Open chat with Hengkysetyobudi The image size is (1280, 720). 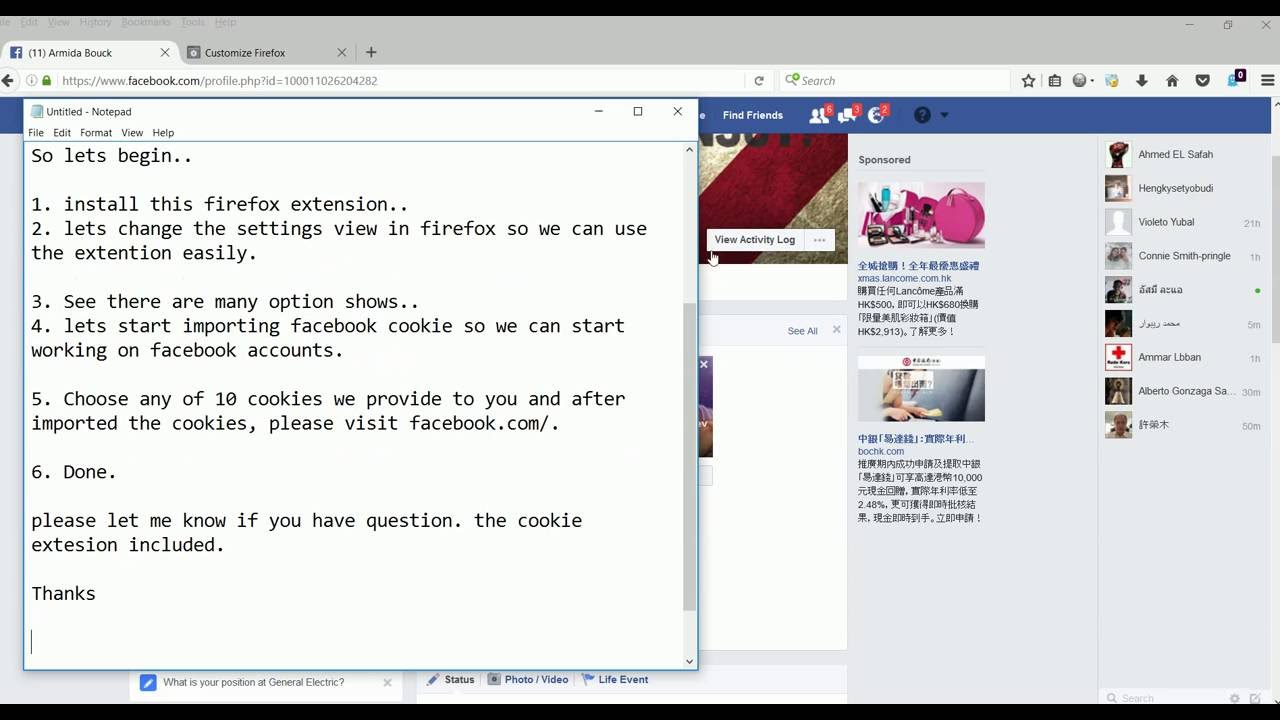click(1184, 188)
